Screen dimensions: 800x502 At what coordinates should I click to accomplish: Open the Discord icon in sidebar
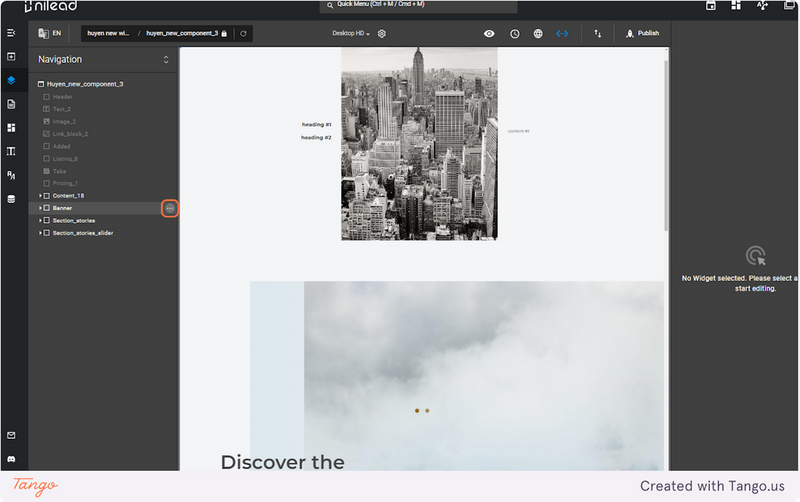[x=11, y=459]
